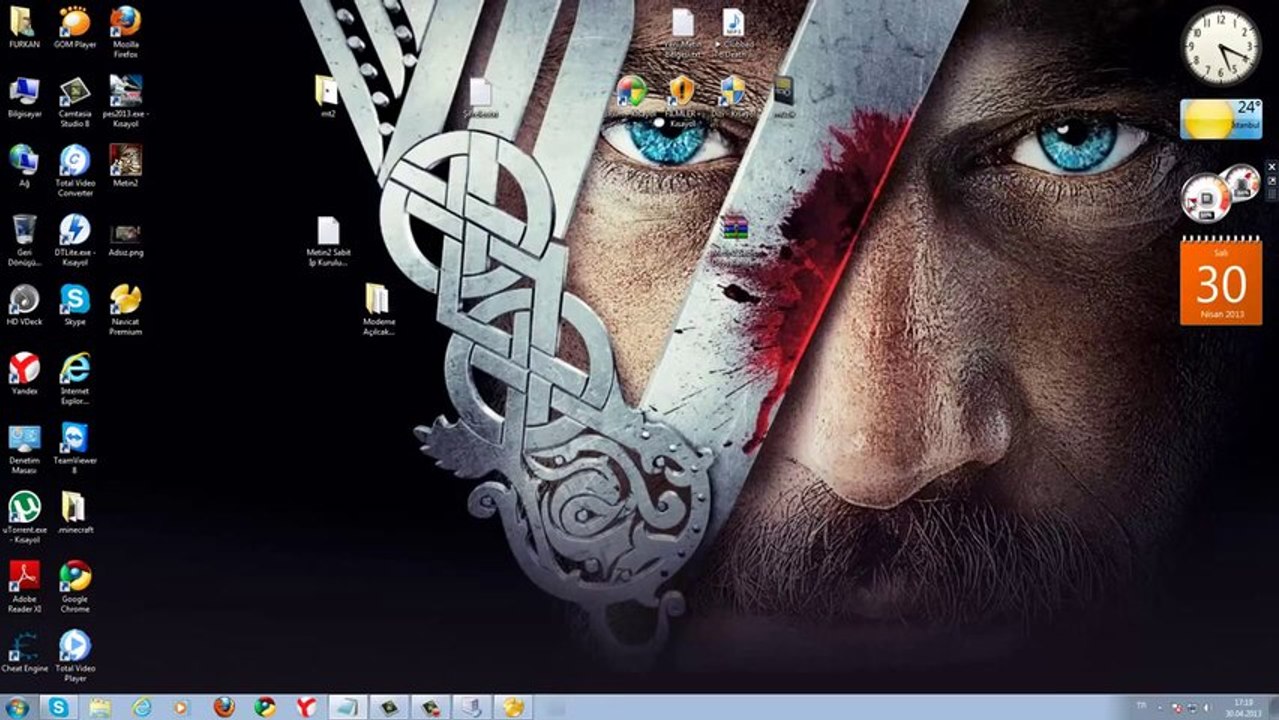Open Firefox from the taskbar
The height and width of the screenshot is (720, 1279).
[x=224, y=707]
